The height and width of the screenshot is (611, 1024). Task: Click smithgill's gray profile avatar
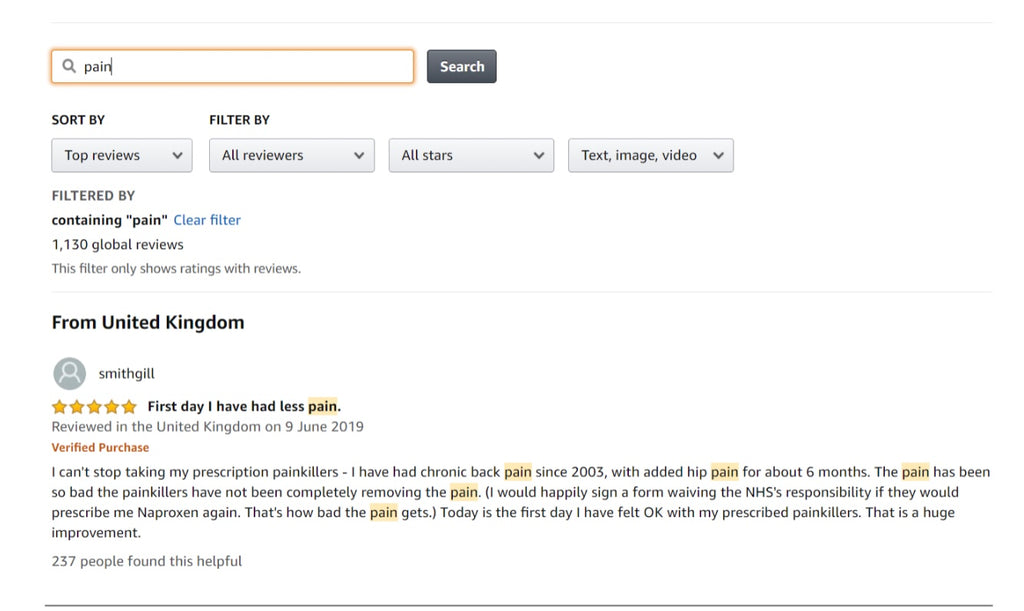[x=69, y=374]
